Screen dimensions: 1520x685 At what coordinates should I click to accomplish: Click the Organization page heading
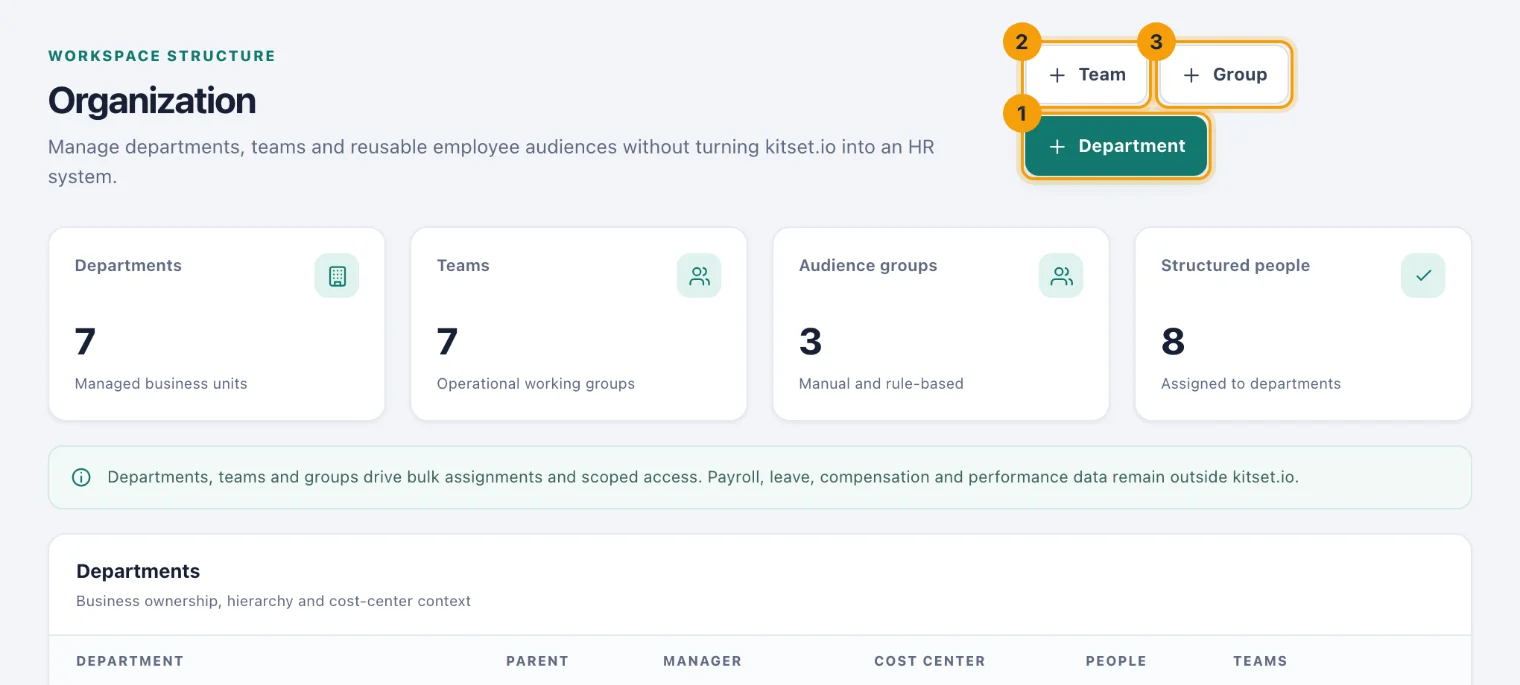click(x=152, y=101)
